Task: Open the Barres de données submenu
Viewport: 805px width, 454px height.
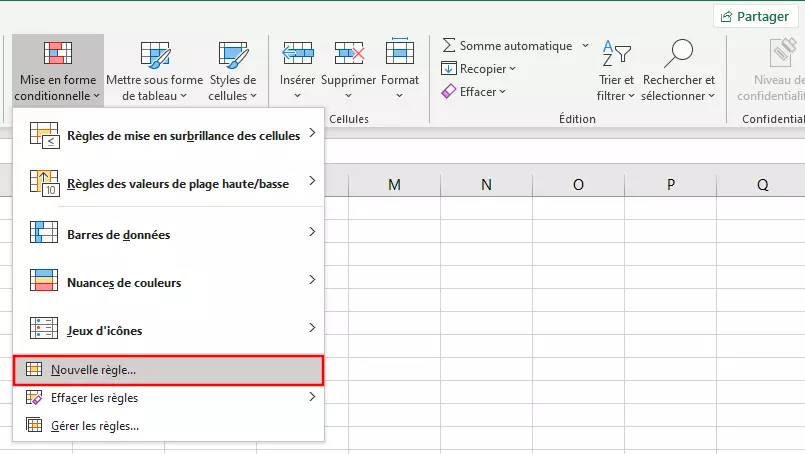Action: pos(168,234)
